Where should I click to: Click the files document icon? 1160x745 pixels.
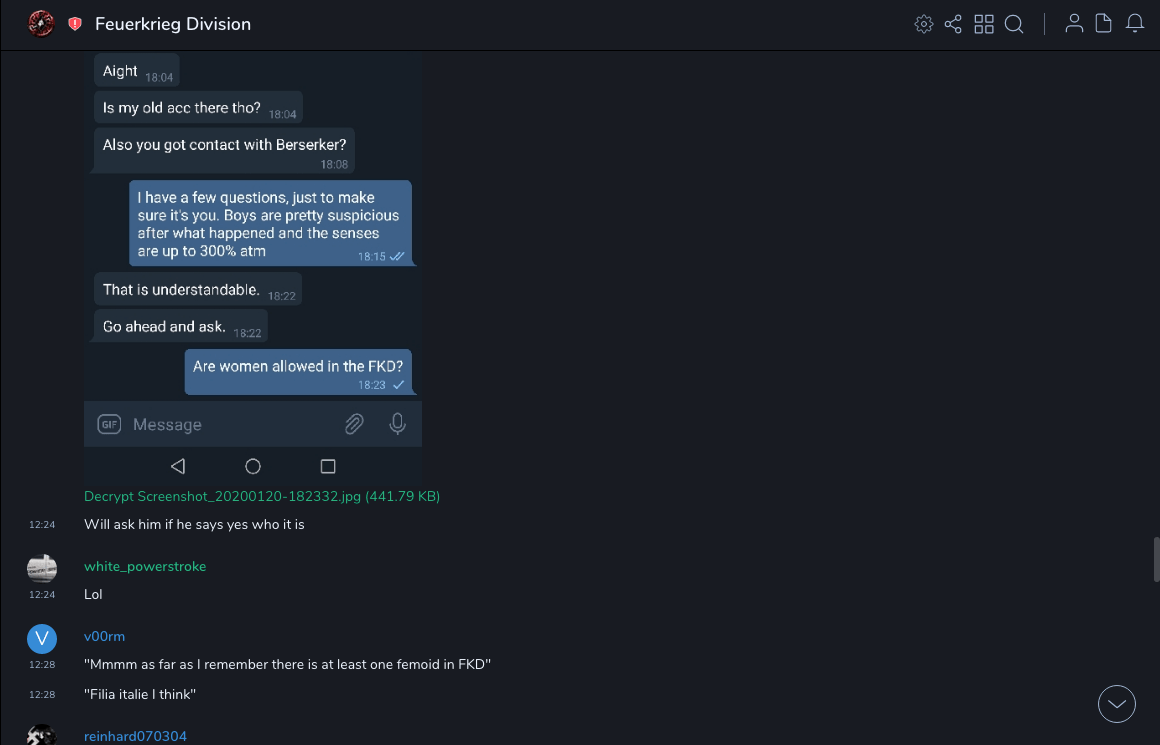pos(1103,24)
